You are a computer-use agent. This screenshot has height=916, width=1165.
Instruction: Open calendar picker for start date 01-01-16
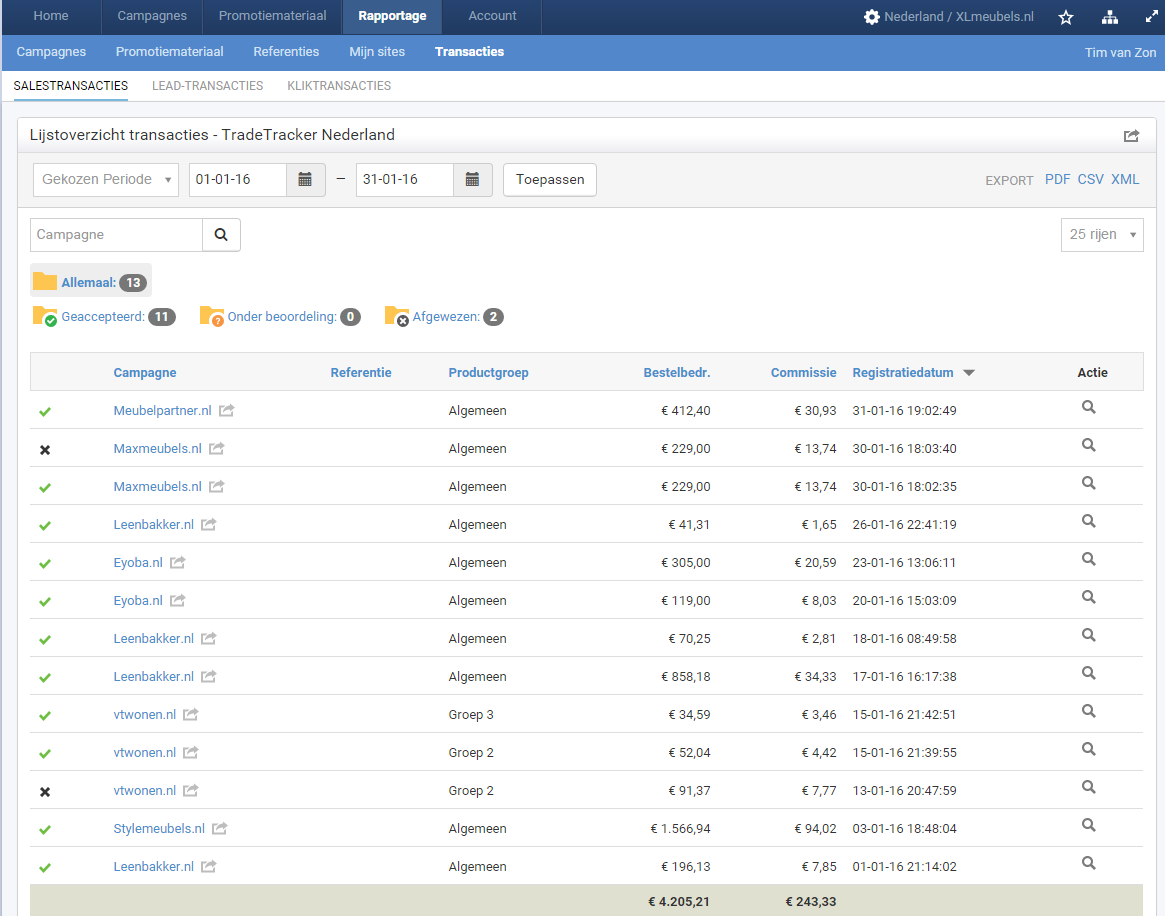pos(305,180)
